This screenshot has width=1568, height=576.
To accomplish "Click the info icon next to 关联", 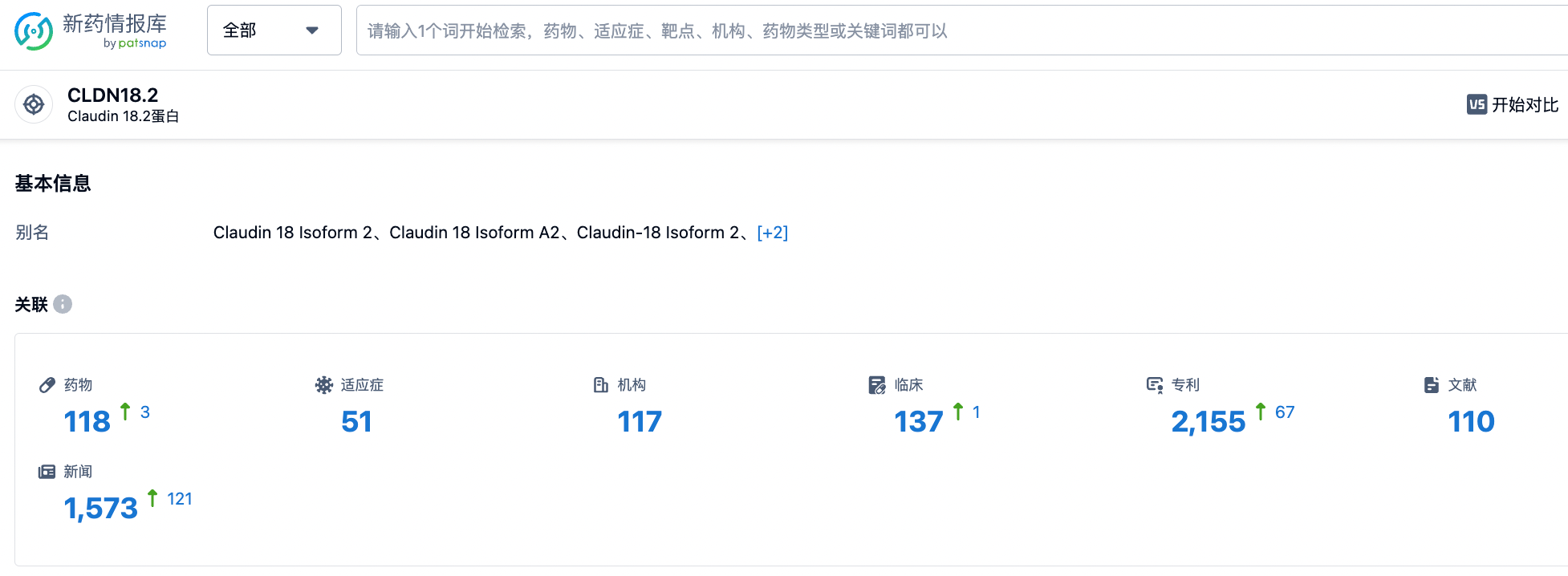I will pyautogui.click(x=63, y=304).
